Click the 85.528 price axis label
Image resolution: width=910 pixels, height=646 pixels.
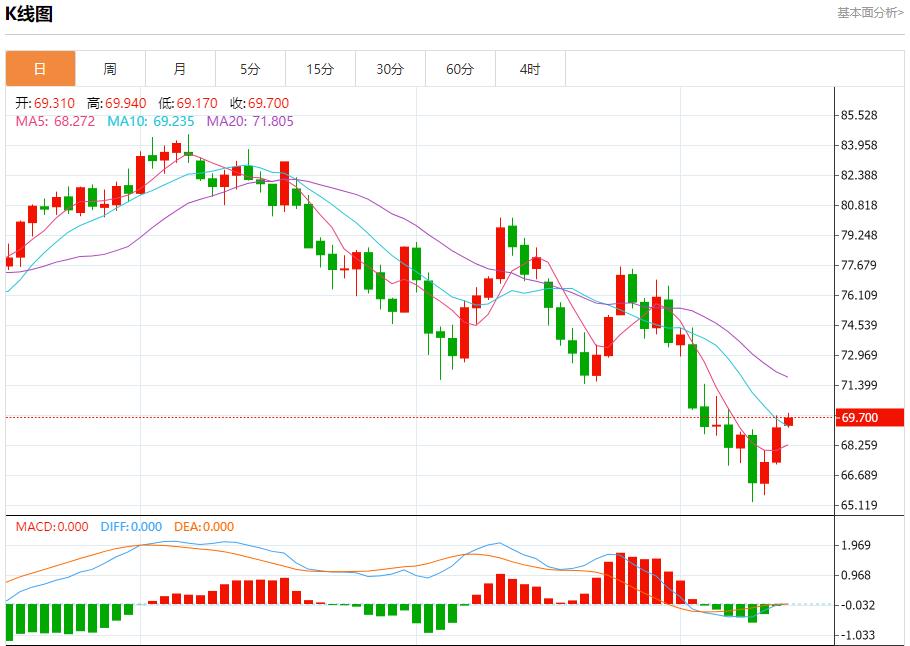pos(859,115)
